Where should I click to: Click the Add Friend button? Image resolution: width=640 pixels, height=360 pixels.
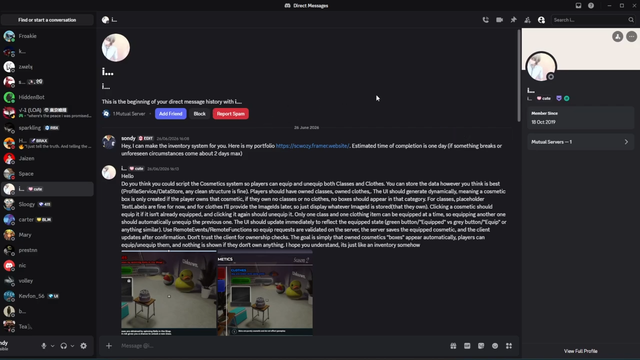[x=171, y=114]
